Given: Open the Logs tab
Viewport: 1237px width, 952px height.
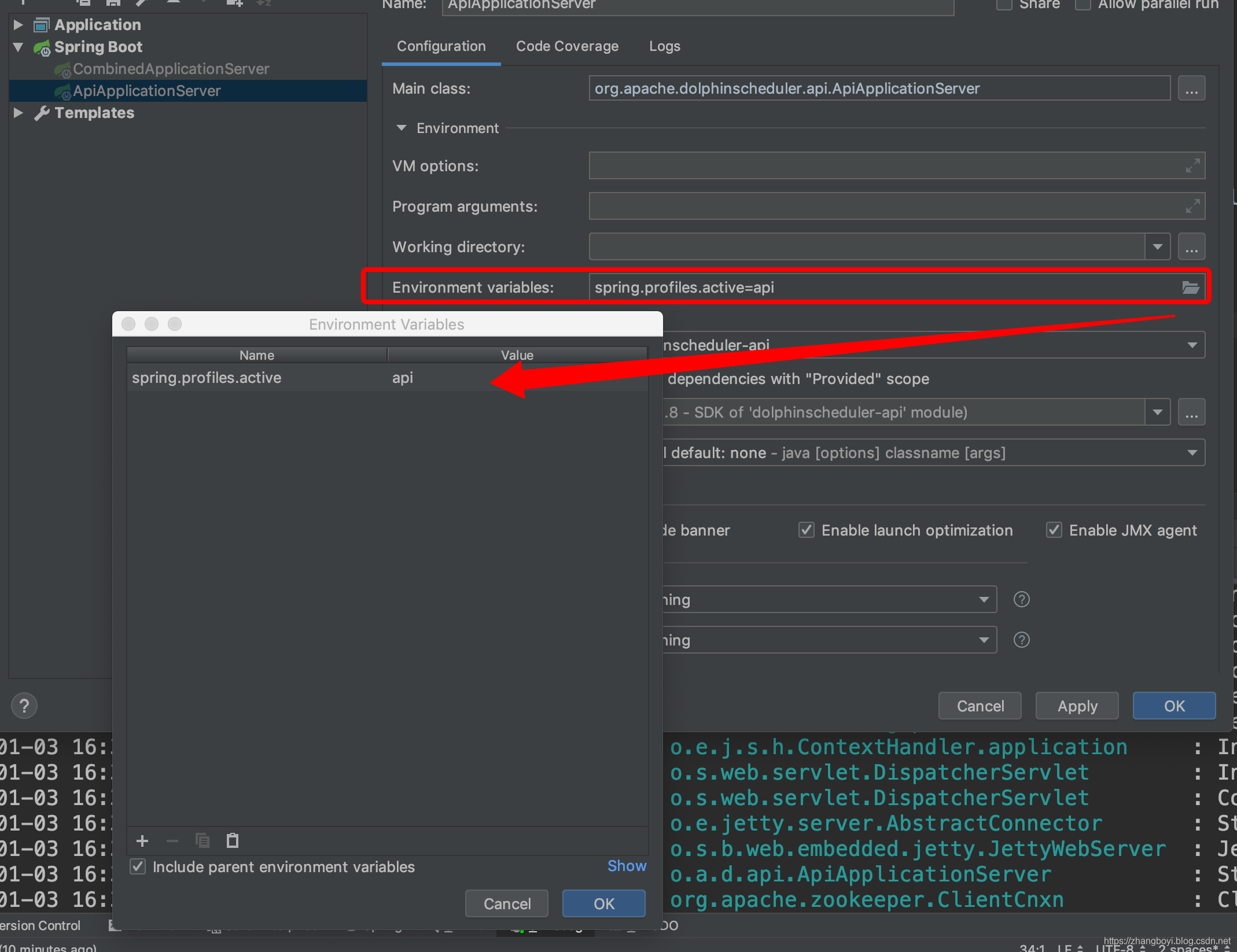Looking at the screenshot, I should point(664,46).
